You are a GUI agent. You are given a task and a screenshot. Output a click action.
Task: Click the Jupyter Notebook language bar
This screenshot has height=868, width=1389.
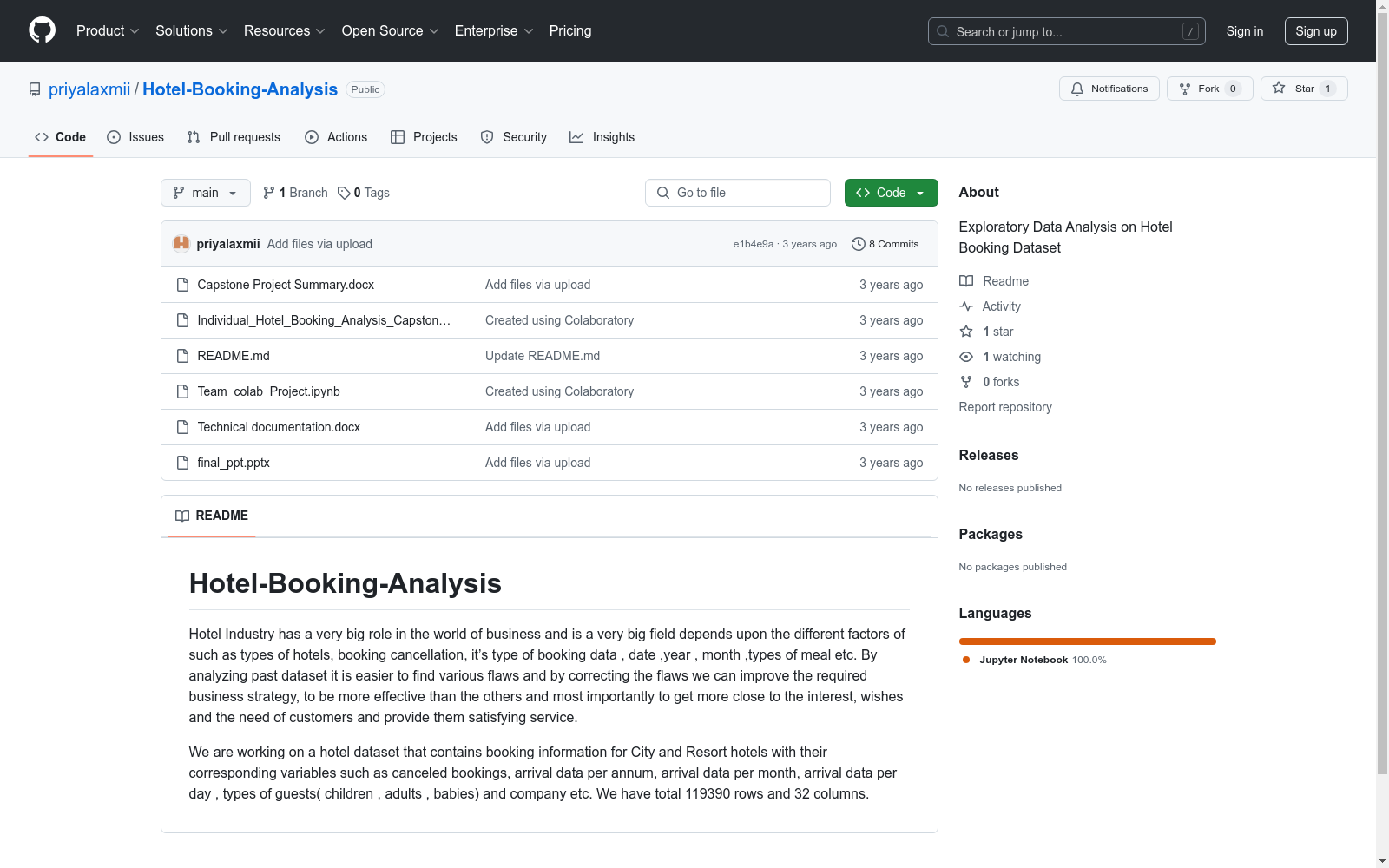point(1087,641)
